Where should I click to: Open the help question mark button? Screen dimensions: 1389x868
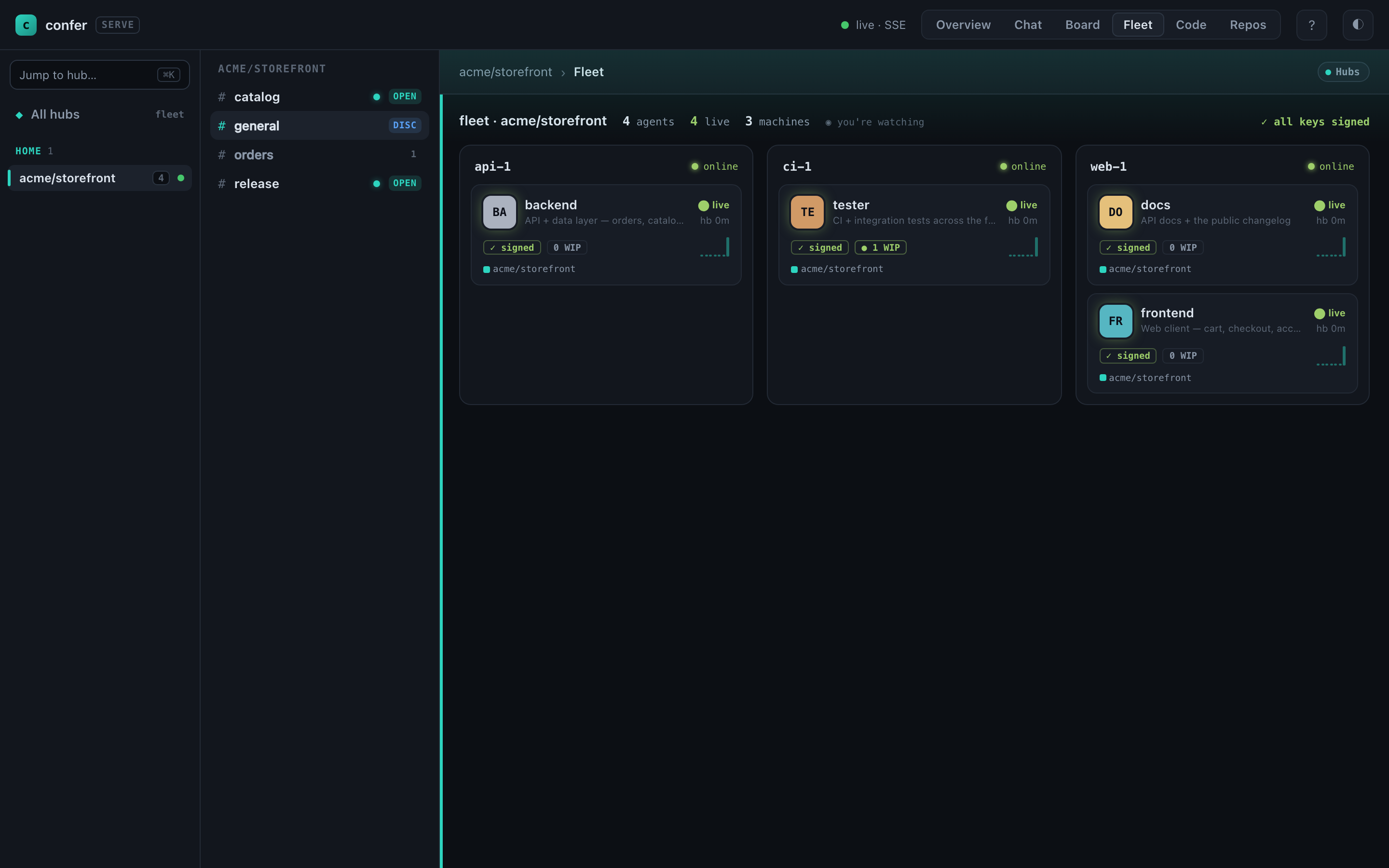tap(1311, 25)
